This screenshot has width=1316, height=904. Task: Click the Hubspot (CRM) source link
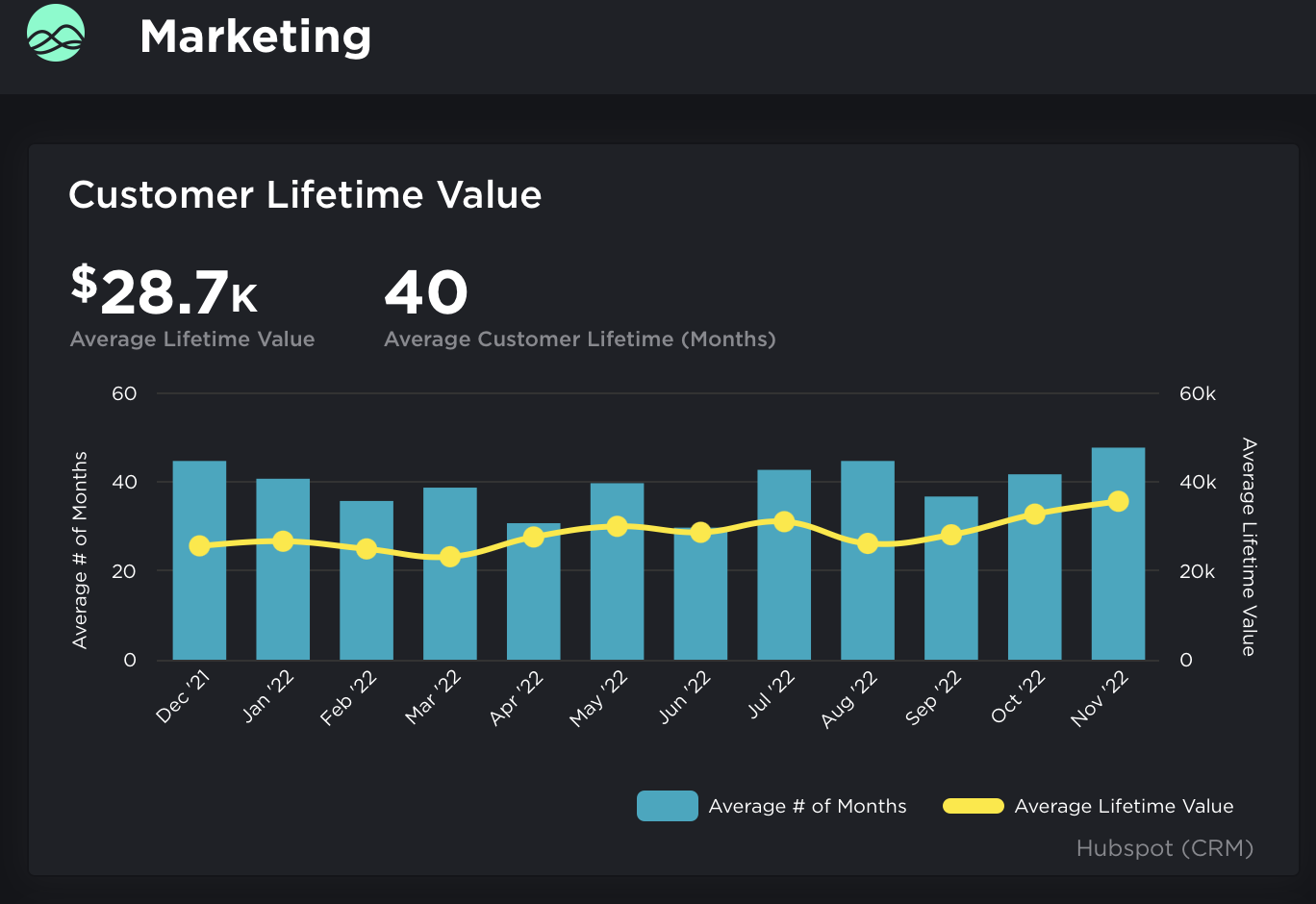(x=1164, y=848)
